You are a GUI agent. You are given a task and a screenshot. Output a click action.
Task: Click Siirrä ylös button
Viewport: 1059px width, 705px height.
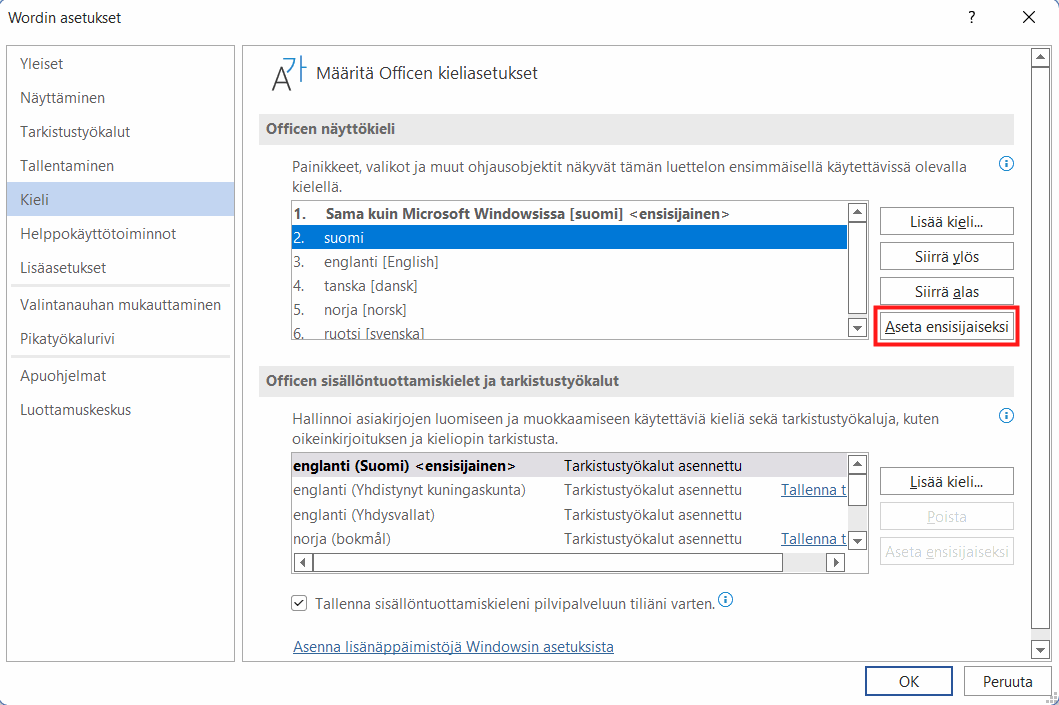click(x=946, y=257)
